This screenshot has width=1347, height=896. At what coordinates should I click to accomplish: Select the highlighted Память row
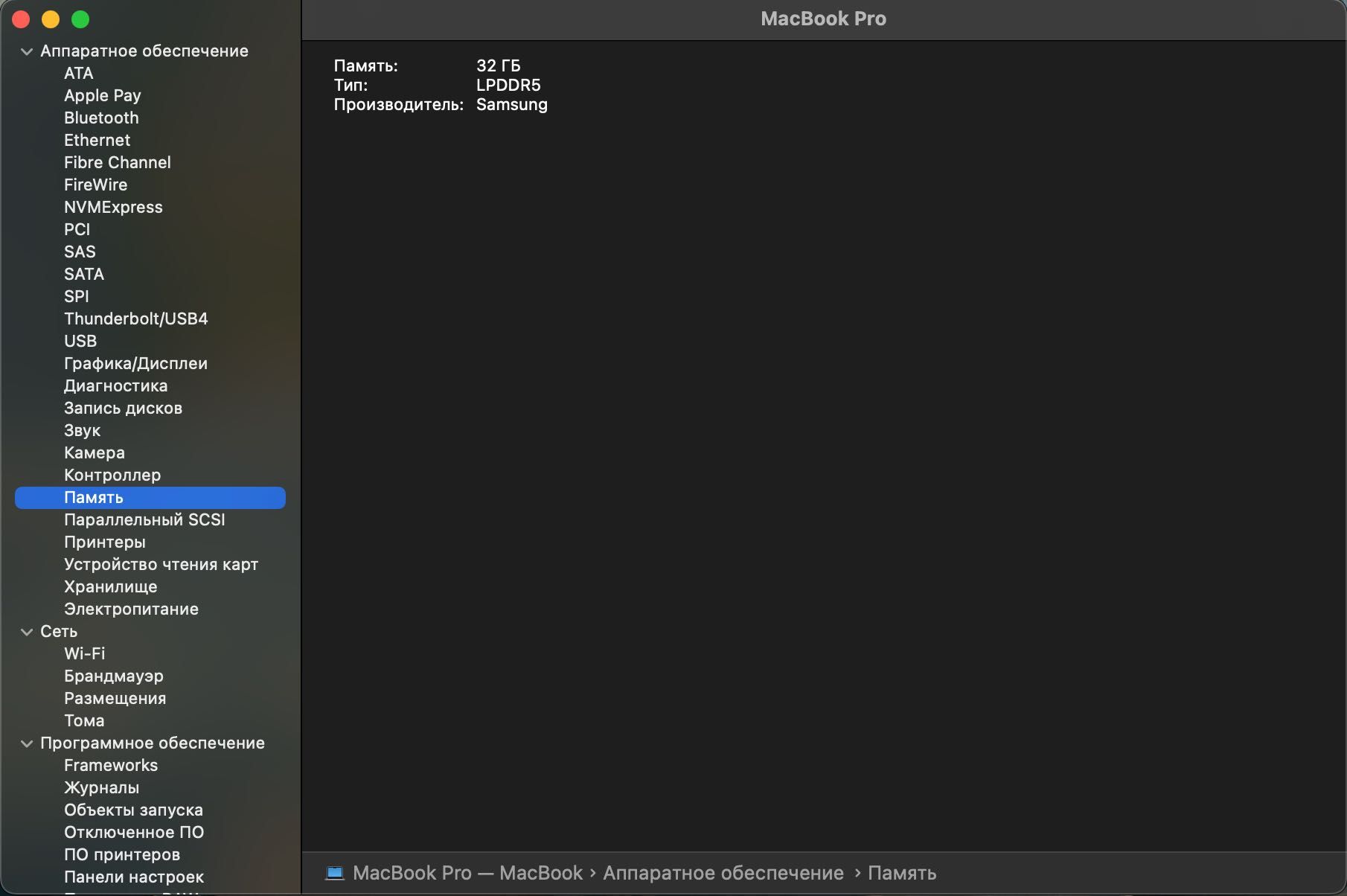tap(150, 498)
